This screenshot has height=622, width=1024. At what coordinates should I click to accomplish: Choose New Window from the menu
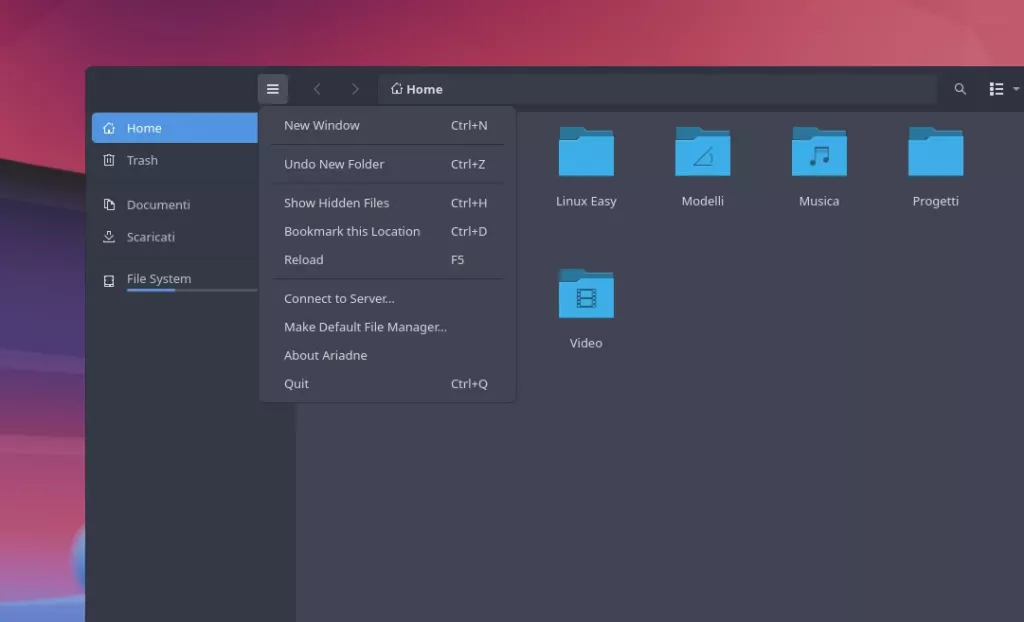click(x=387, y=125)
